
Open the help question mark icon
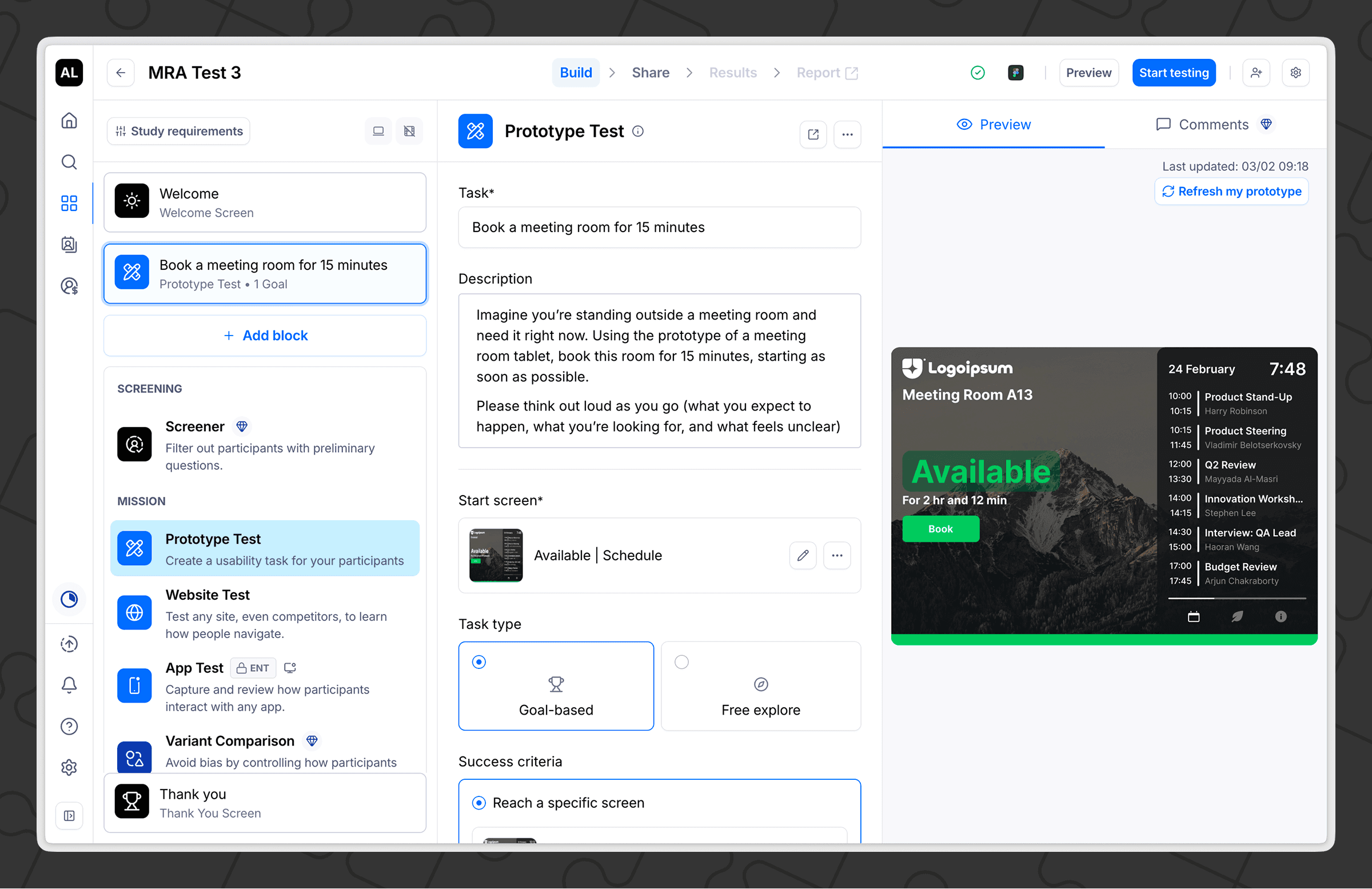(x=69, y=727)
